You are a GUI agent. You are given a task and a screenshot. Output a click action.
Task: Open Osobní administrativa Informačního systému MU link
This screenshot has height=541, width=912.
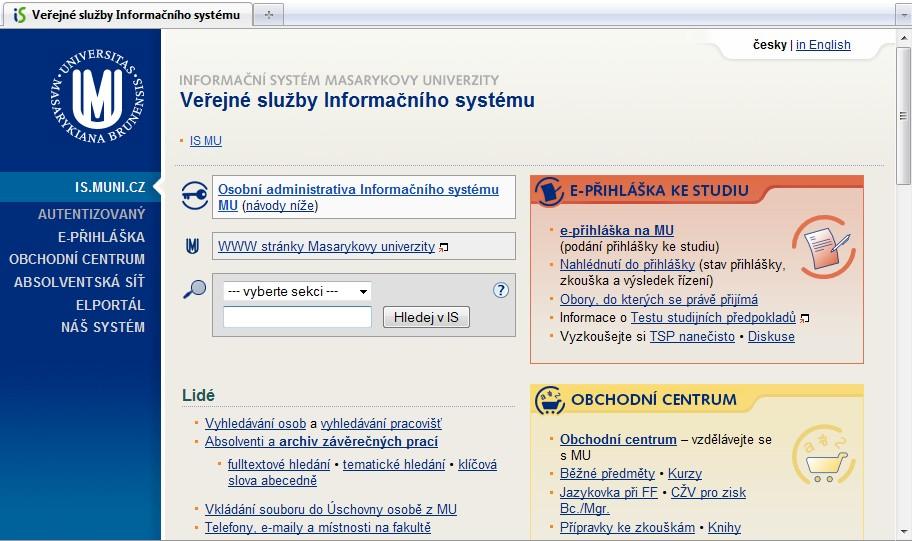358,197
